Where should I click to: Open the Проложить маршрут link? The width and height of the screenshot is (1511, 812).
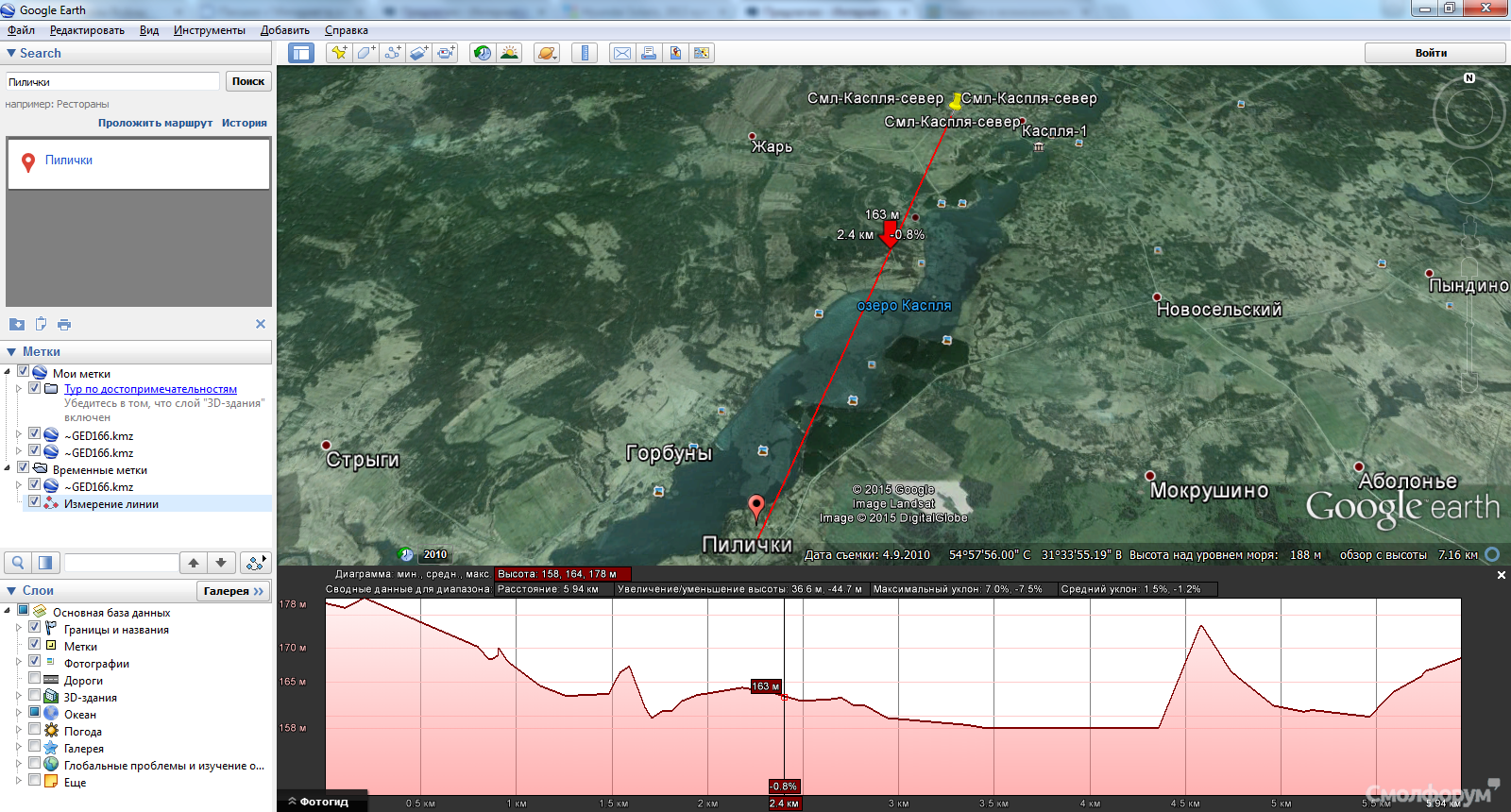tap(156, 123)
